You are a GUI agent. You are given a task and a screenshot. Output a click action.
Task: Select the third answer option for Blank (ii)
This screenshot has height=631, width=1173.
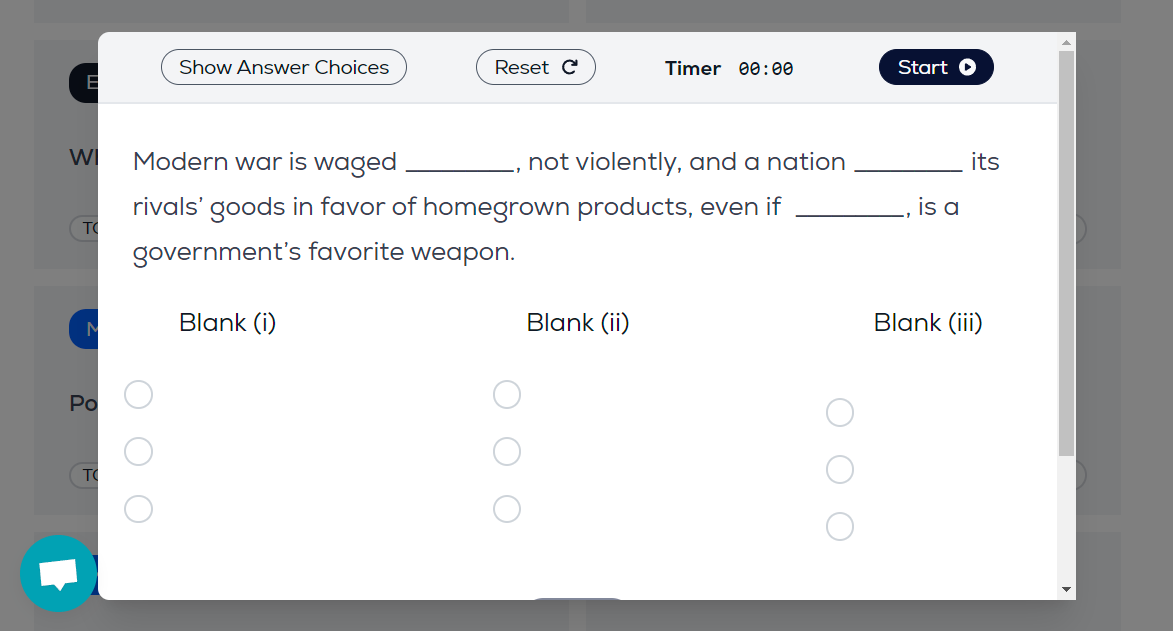(x=507, y=508)
